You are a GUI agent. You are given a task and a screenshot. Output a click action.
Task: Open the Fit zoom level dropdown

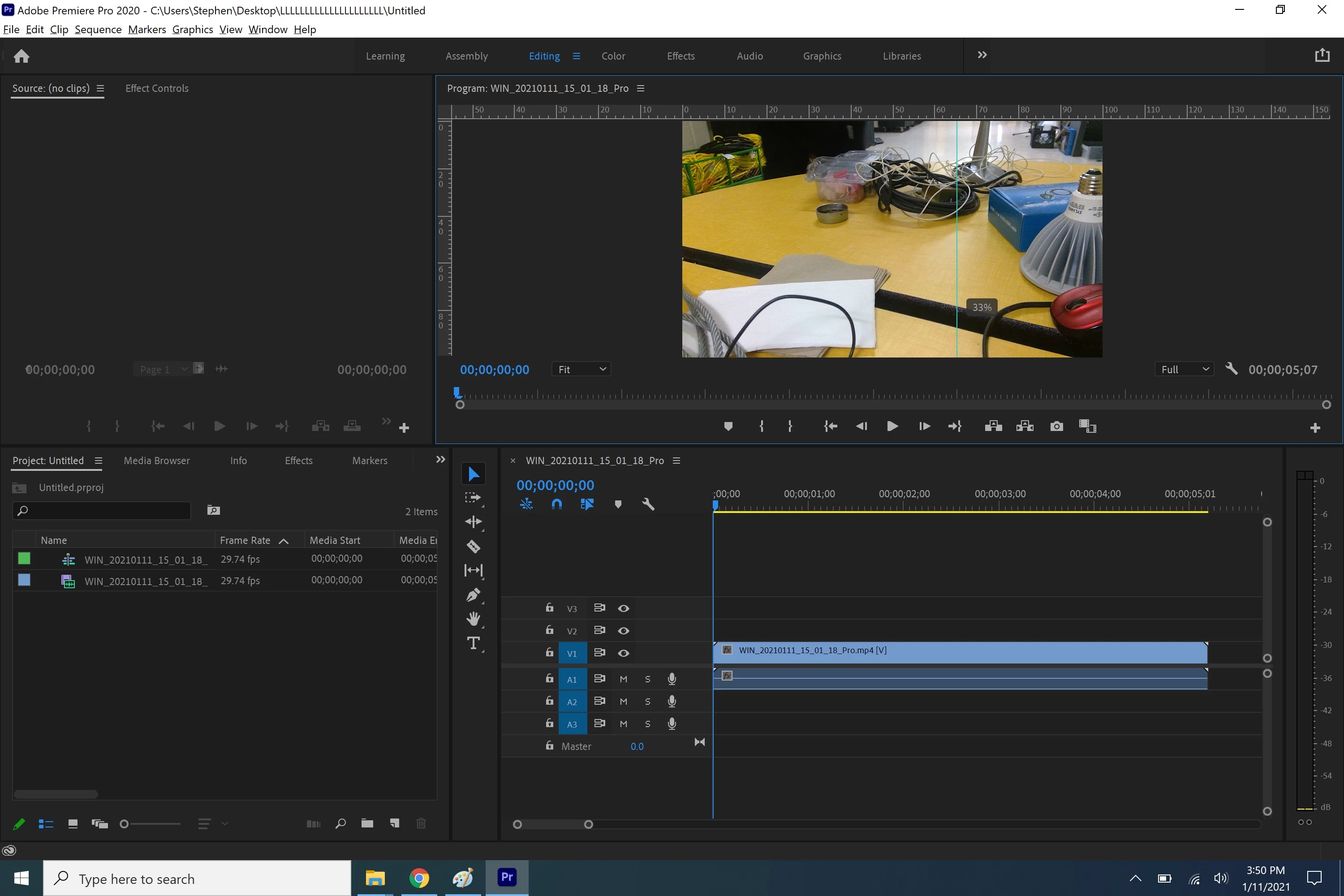point(581,369)
